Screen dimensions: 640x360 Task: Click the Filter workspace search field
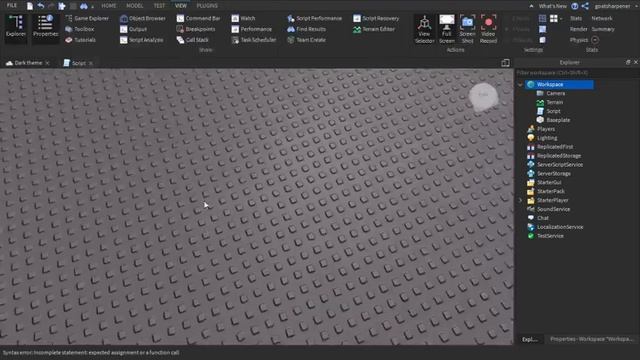point(576,73)
